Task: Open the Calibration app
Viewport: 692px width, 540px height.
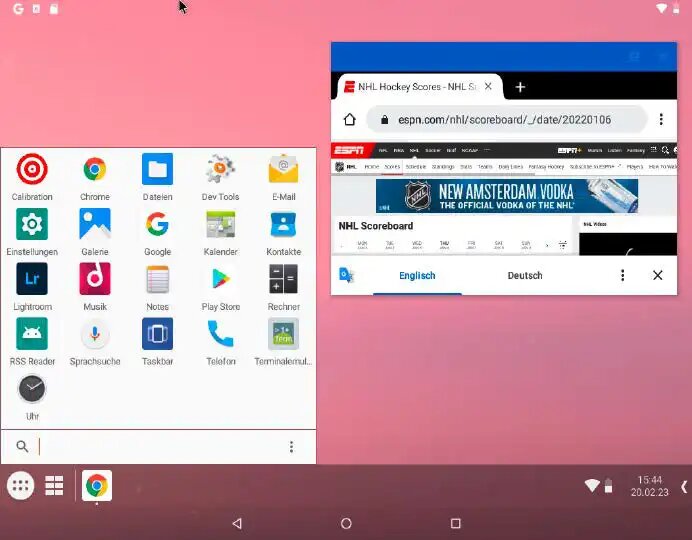Action: pyautogui.click(x=32, y=177)
